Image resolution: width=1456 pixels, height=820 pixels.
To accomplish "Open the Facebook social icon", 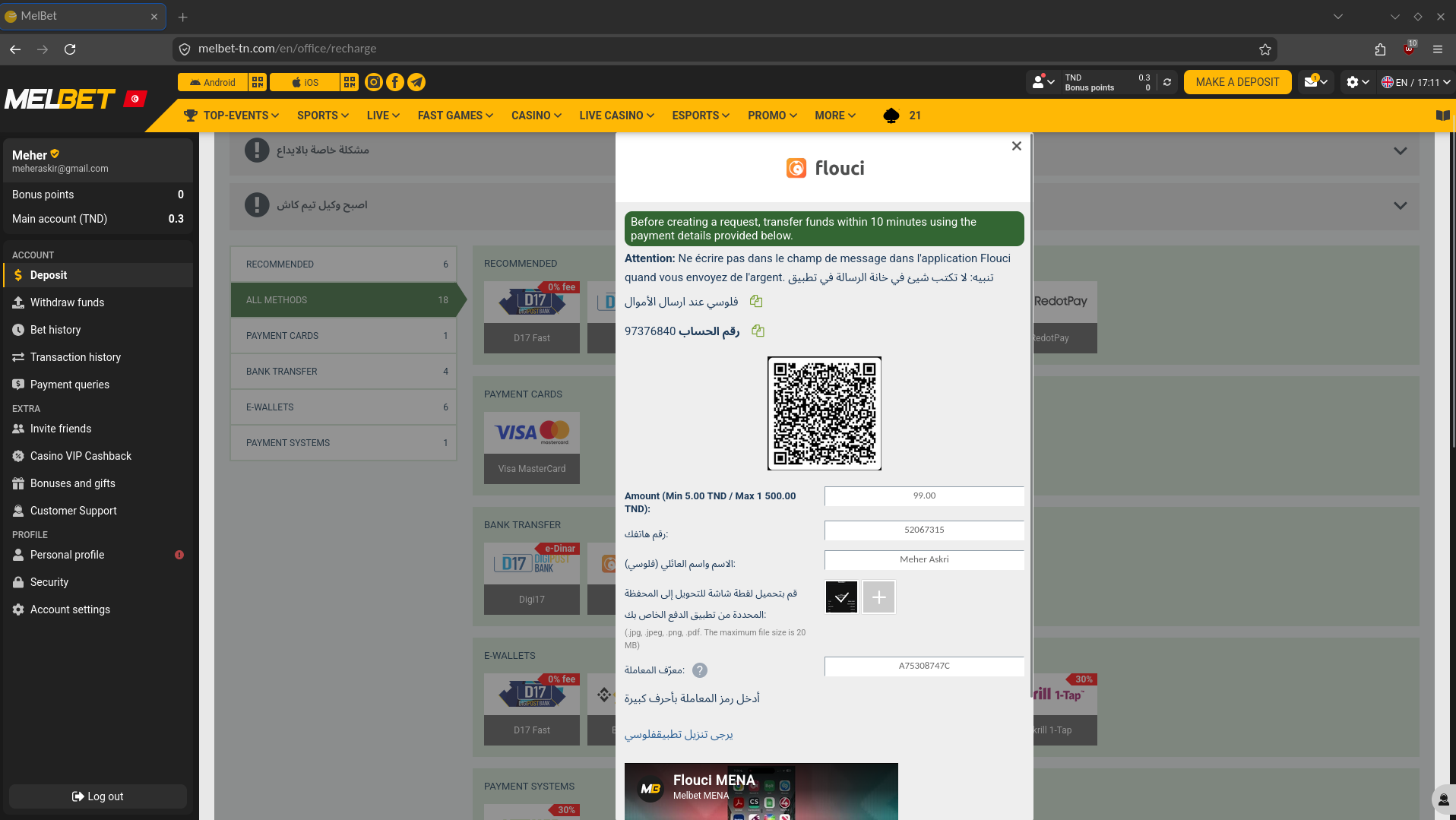I will click(395, 82).
